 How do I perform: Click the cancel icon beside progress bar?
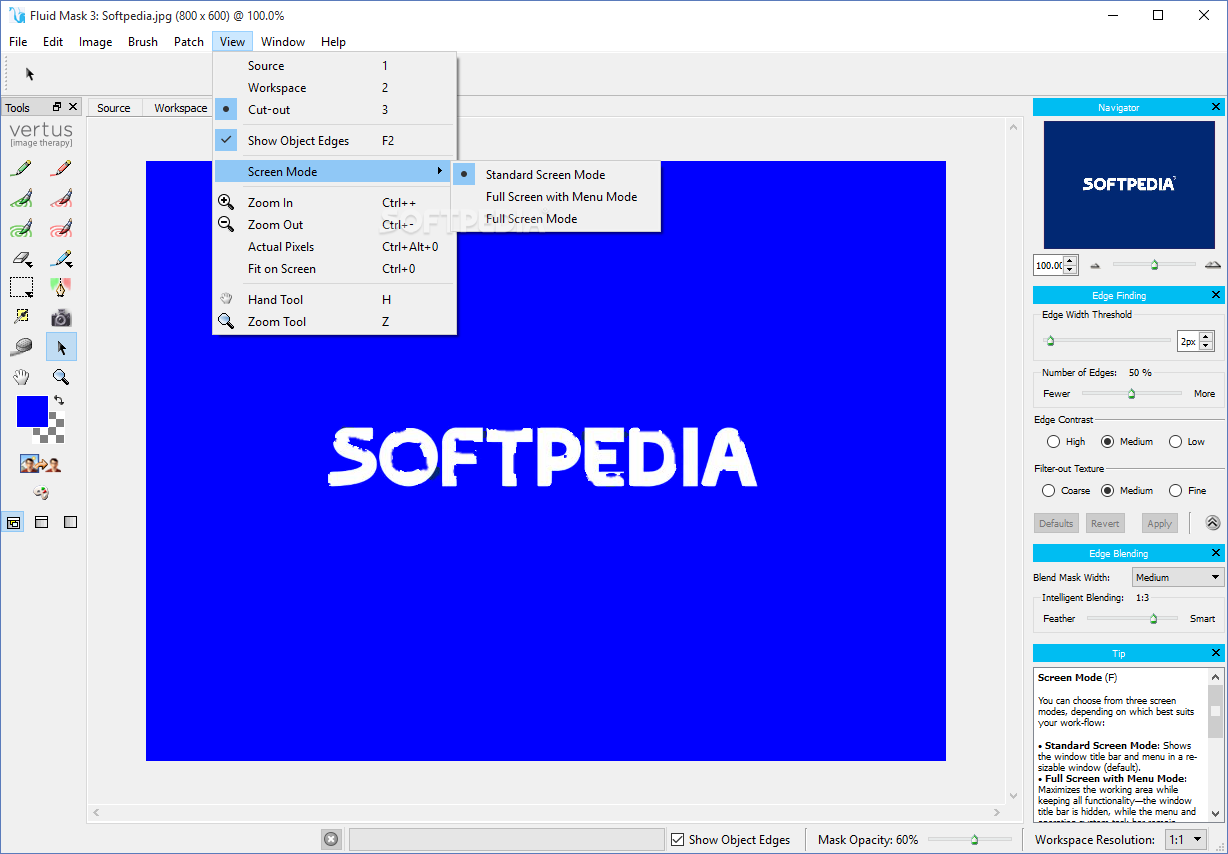coord(331,839)
